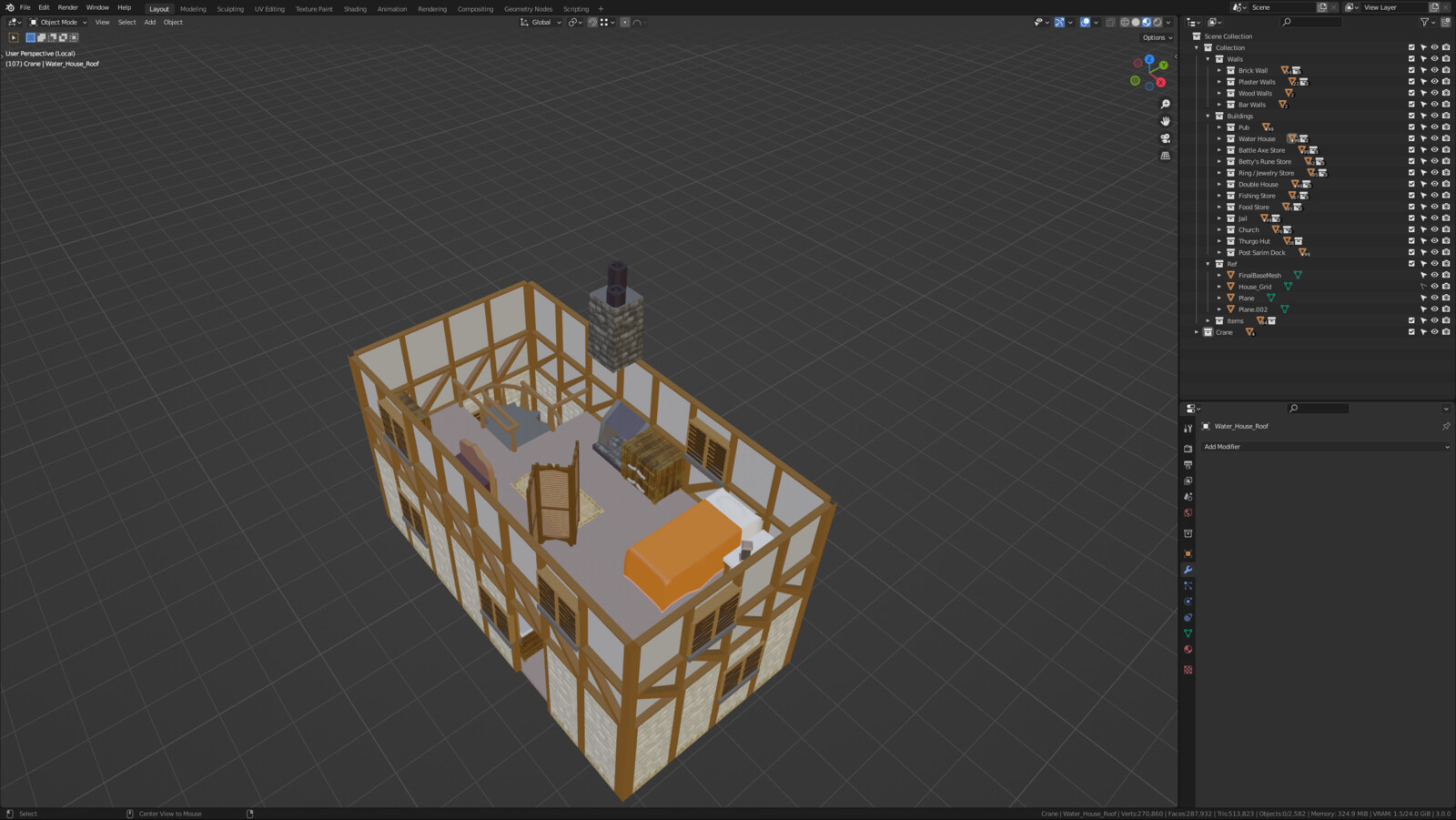The width and height of the screenshot is (1456, 820).
Task: Uncheck exclude checkbox for Walls collection
Action: pos(1411,59)
